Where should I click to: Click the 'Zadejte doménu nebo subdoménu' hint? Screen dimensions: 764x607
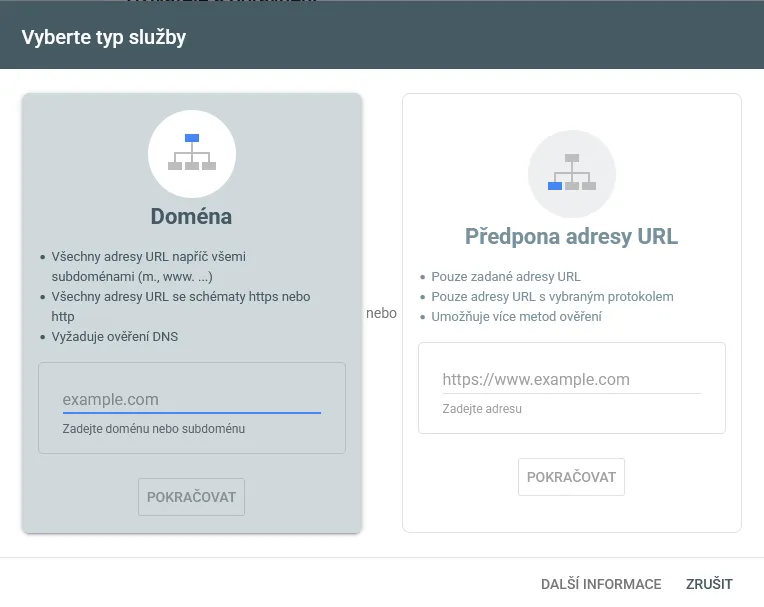pyautogui.click(x=153, y=429)
